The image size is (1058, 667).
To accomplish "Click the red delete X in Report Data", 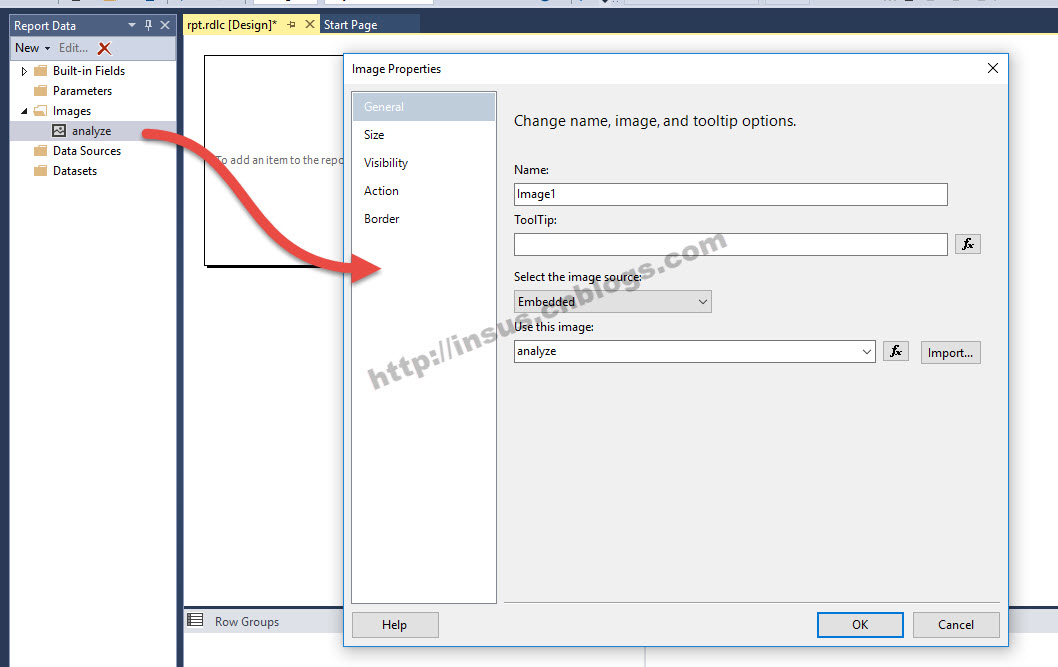I will point(104,49).
